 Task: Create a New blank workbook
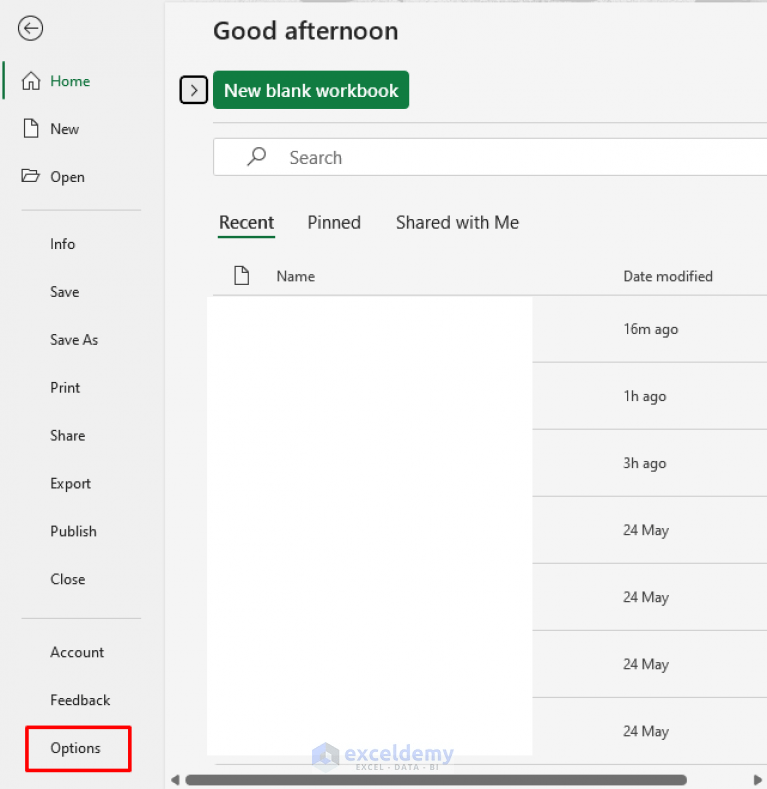[x=311, y=90]
